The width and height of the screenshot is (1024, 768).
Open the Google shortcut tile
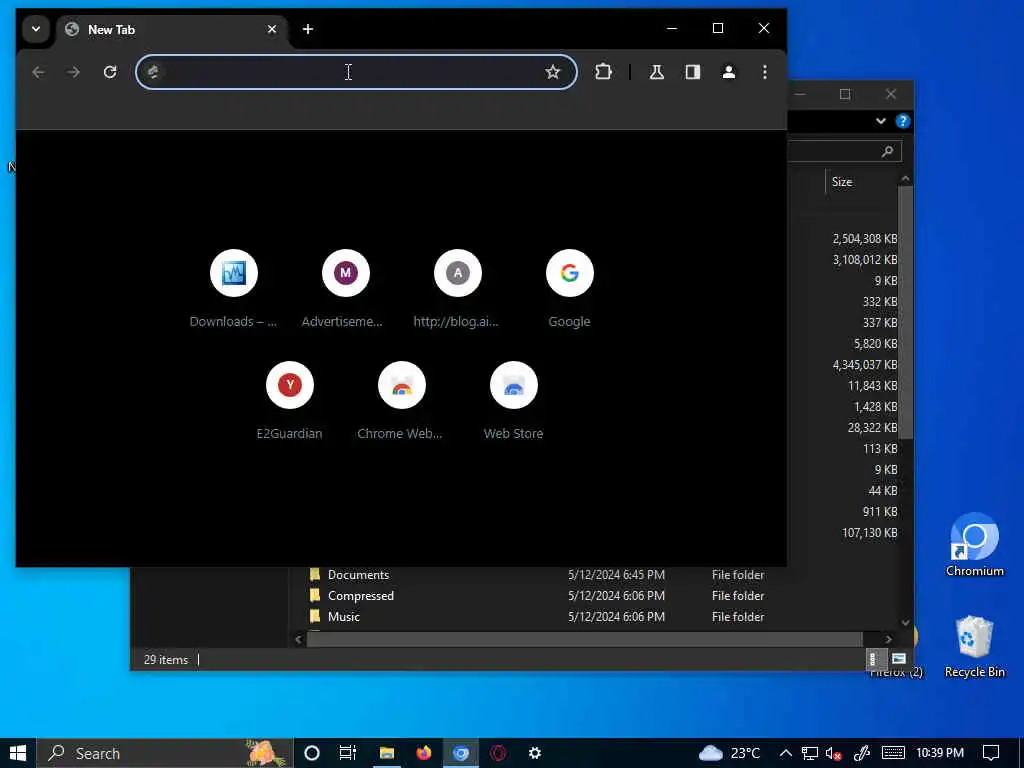pos(569,289)
